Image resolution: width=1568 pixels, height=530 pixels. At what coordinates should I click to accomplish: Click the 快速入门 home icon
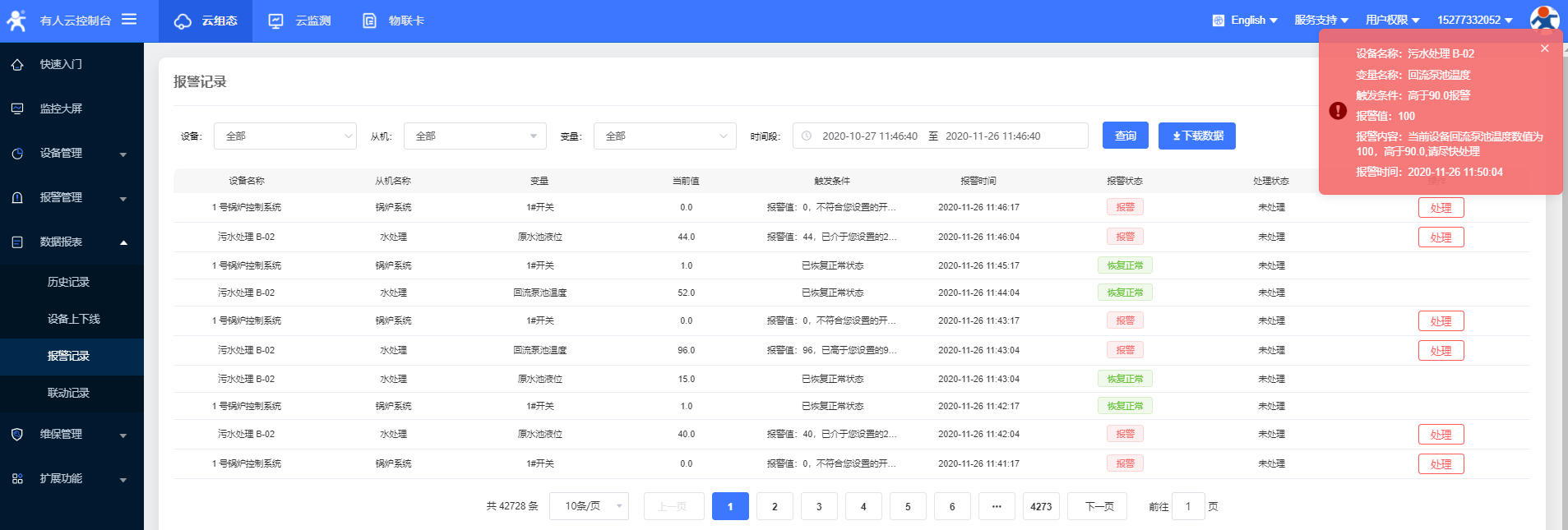[17, 64]
